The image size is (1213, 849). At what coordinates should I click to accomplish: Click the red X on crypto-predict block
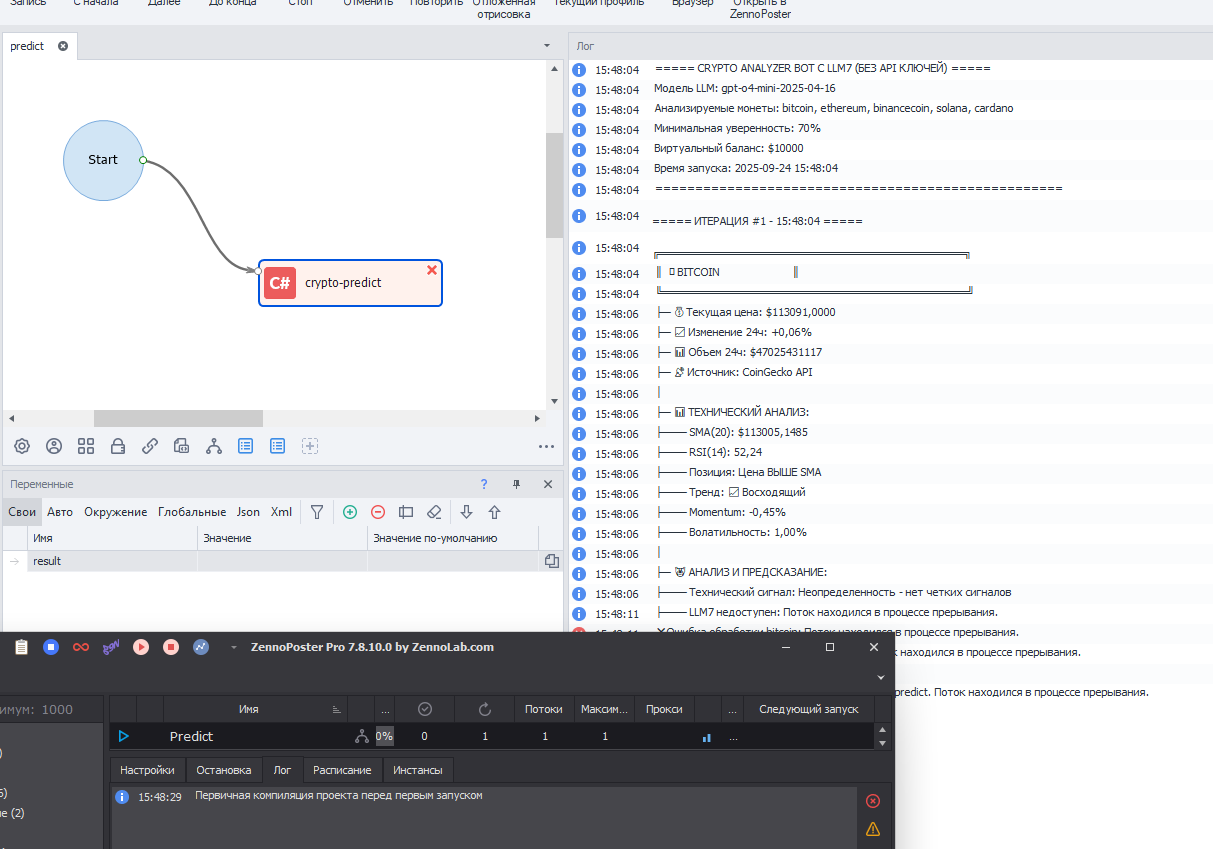pos(432,270)
